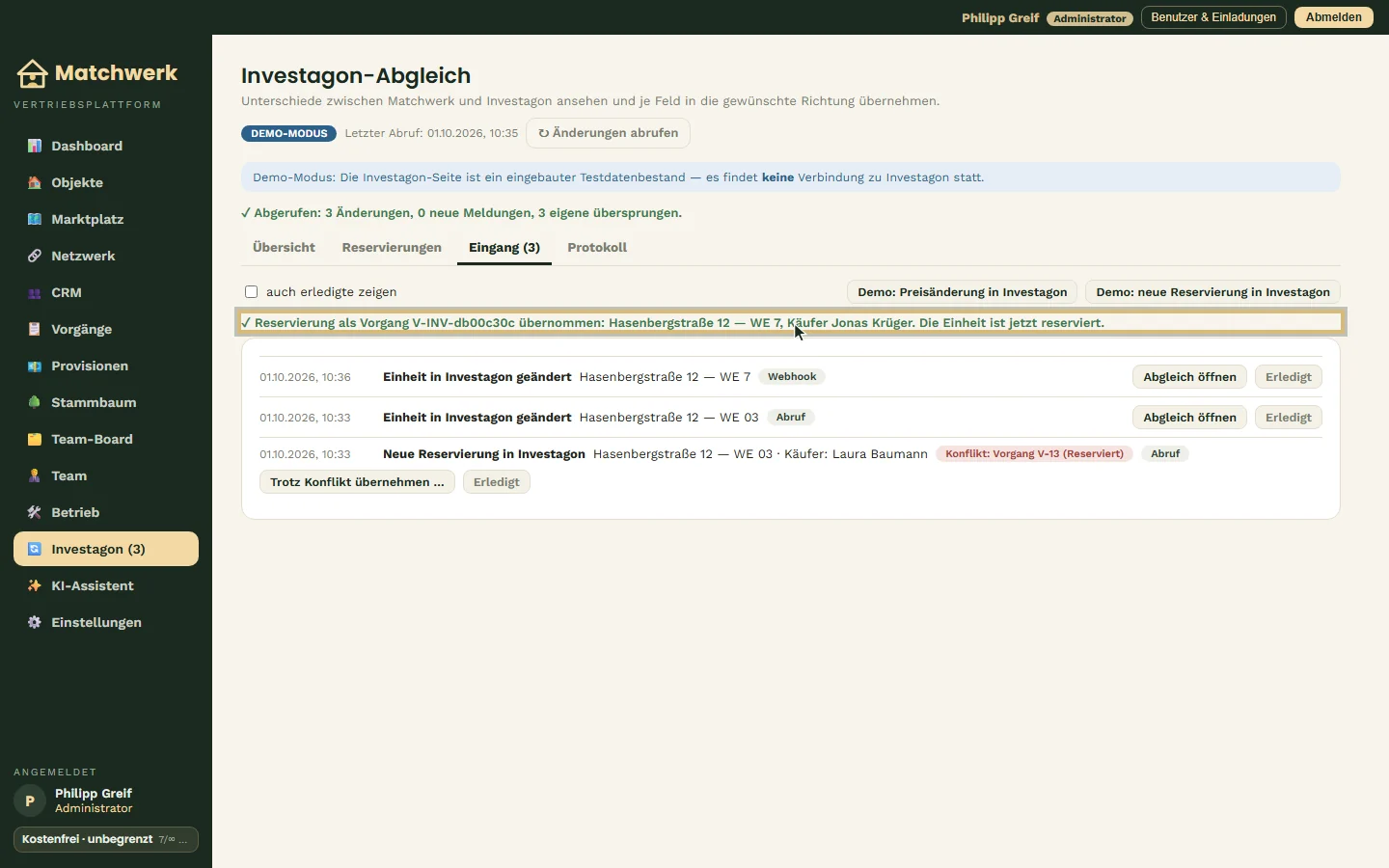Screen dimensions: 1389x868
Task: Select the Netzwerk link icon
Action: (35, 256)
